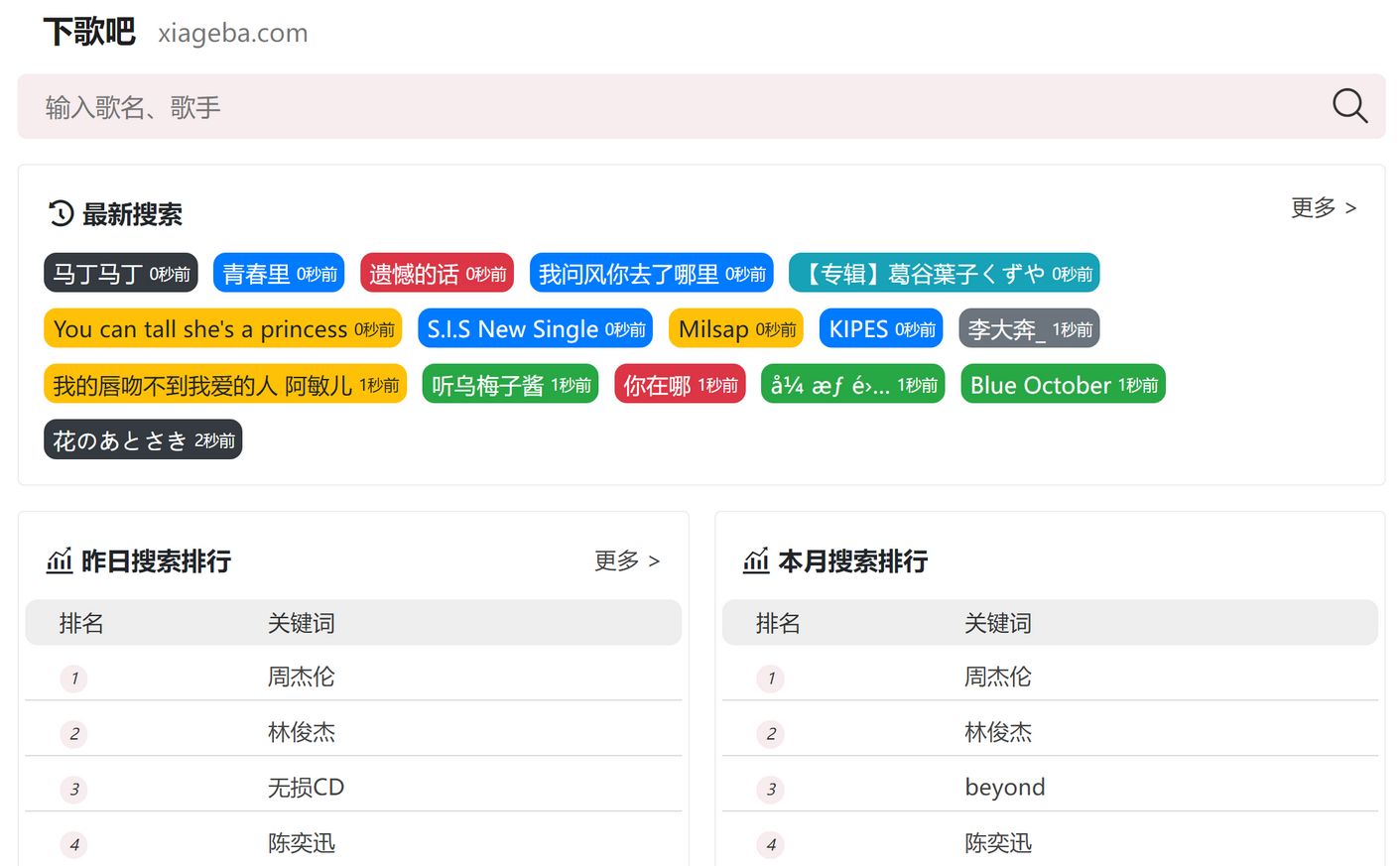Open 无损CD in yesterday's ranking

click(x=306, y=788)
